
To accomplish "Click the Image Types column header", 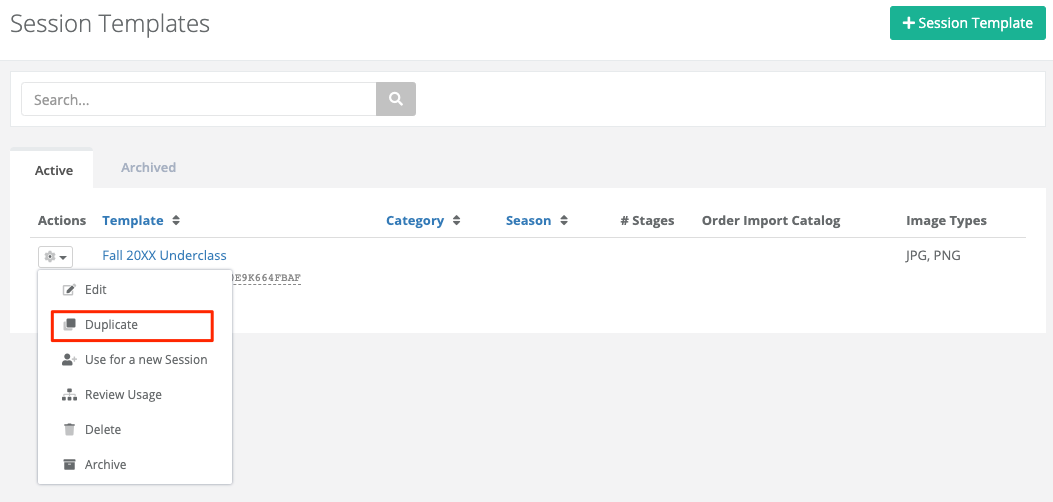I will (x=946, y=220).
